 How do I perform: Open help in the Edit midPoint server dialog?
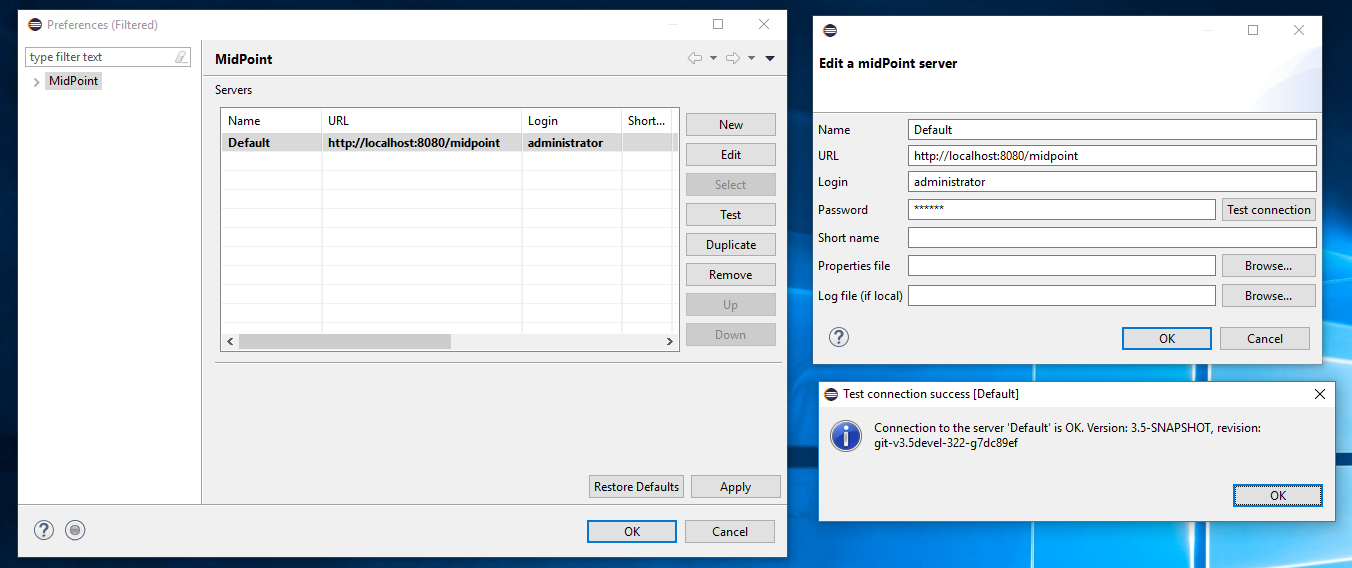[x=839, y=337]
